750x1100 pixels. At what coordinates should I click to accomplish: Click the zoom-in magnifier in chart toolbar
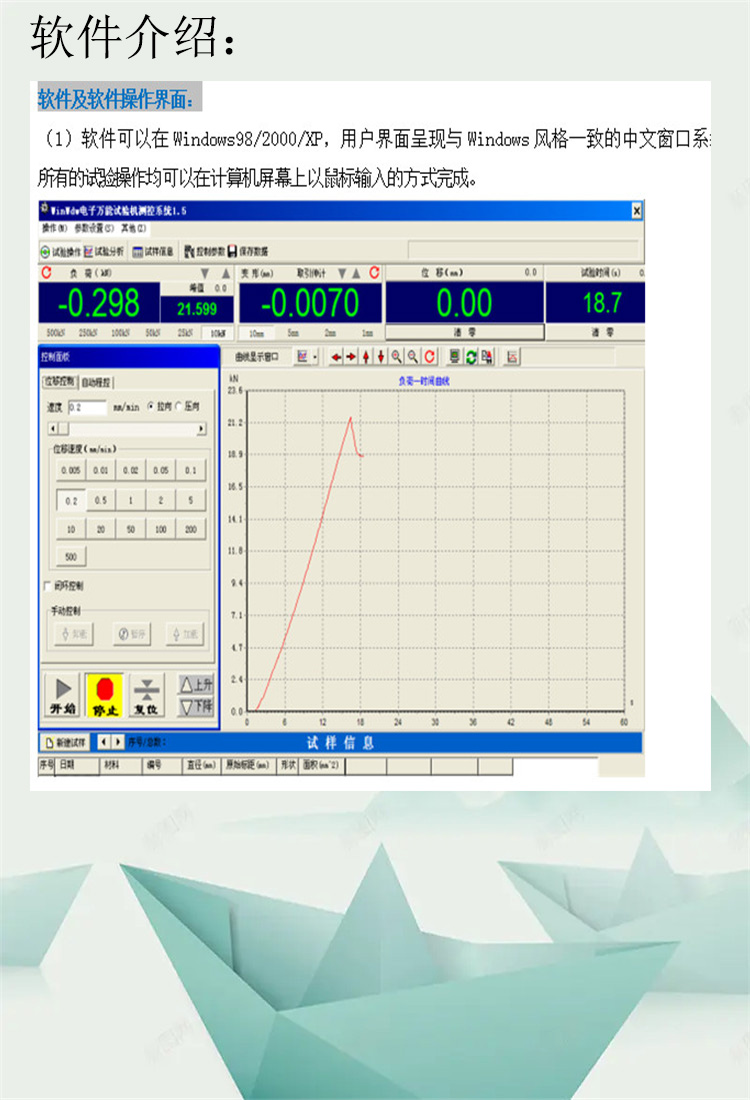397,356
